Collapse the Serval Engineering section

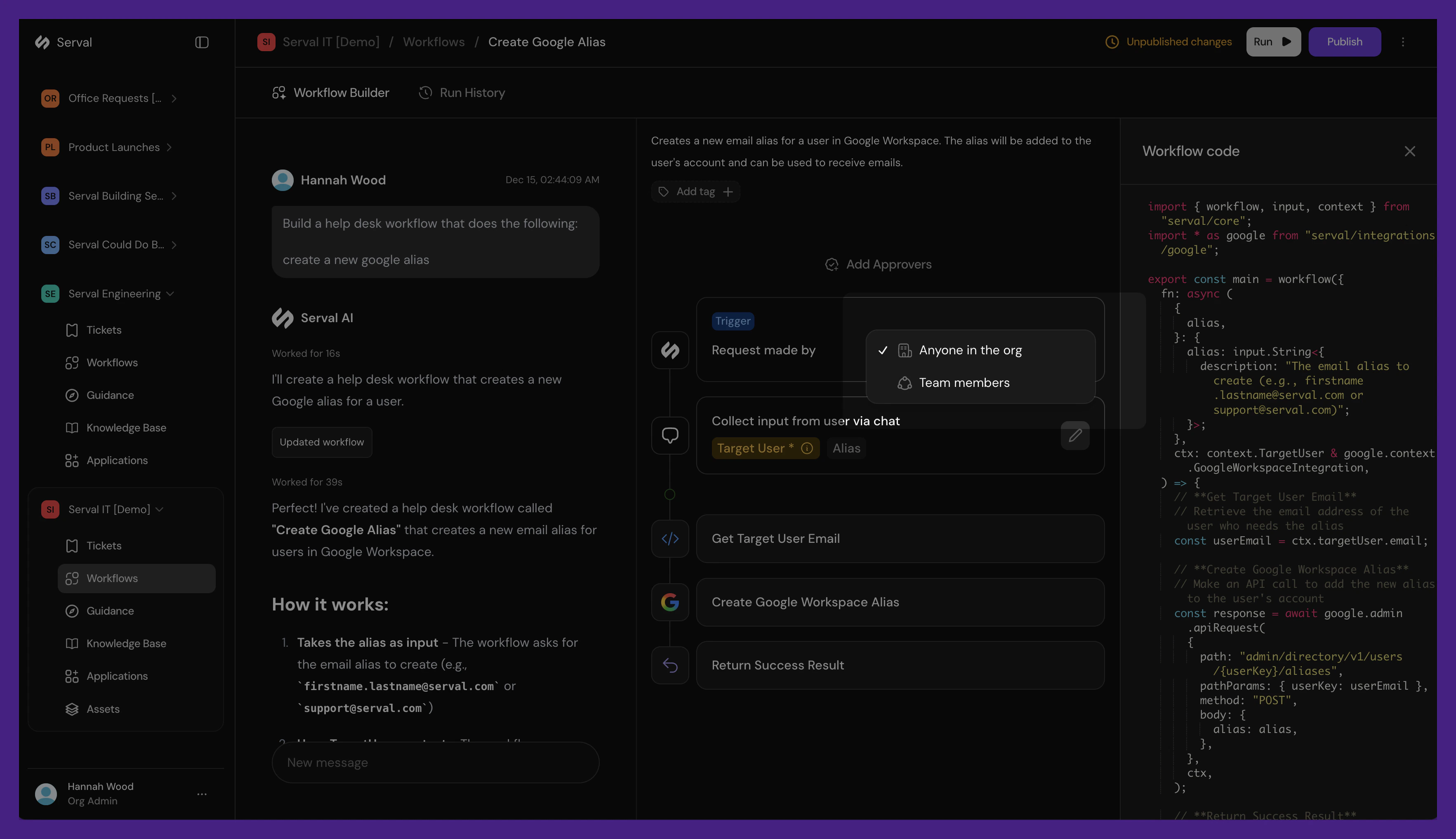170,293
